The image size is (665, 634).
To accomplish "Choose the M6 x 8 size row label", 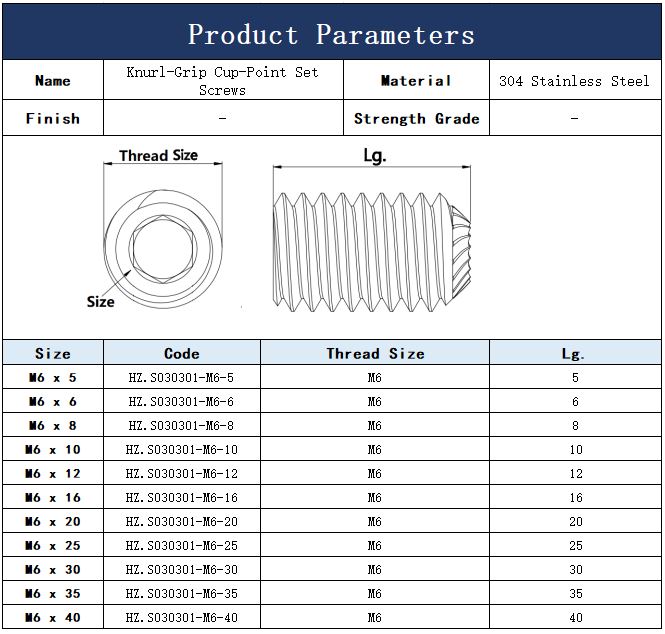I will click(52, 426).
